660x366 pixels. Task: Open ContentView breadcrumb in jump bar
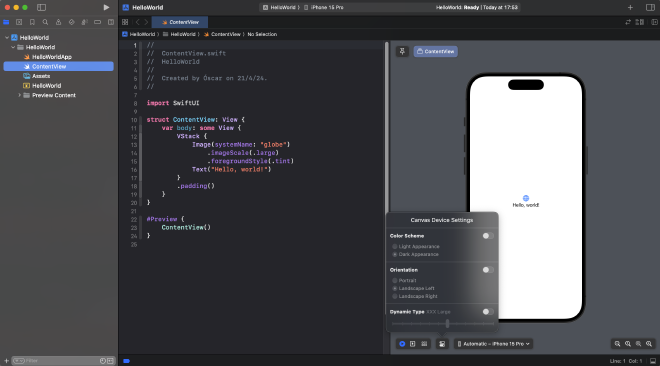pyautogui.click(x=222, y=34)
